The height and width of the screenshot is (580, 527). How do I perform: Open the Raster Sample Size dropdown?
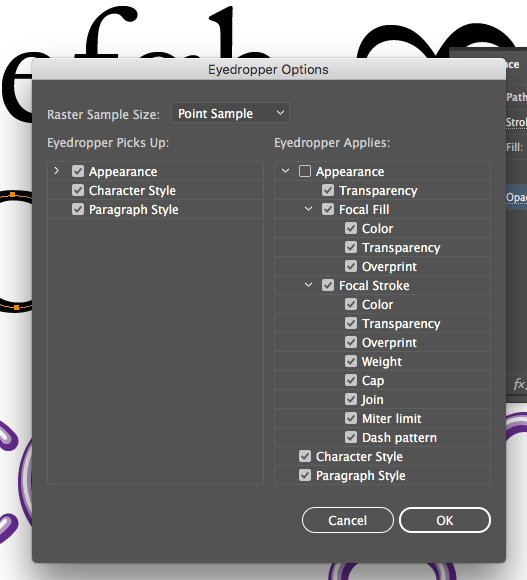pos(230,113)
